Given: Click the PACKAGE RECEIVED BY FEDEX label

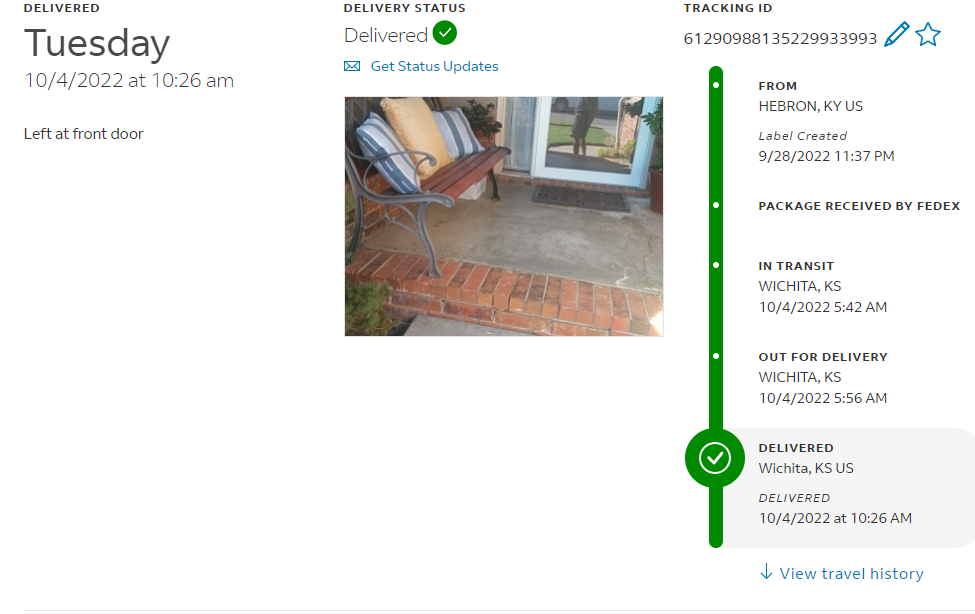Looking at the screenshot, I should click(859, 206).
